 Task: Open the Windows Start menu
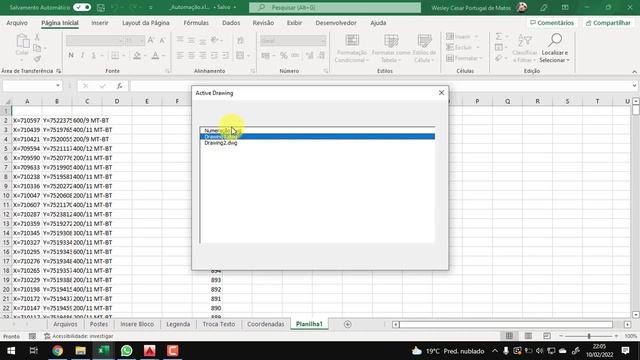[11, 351]
